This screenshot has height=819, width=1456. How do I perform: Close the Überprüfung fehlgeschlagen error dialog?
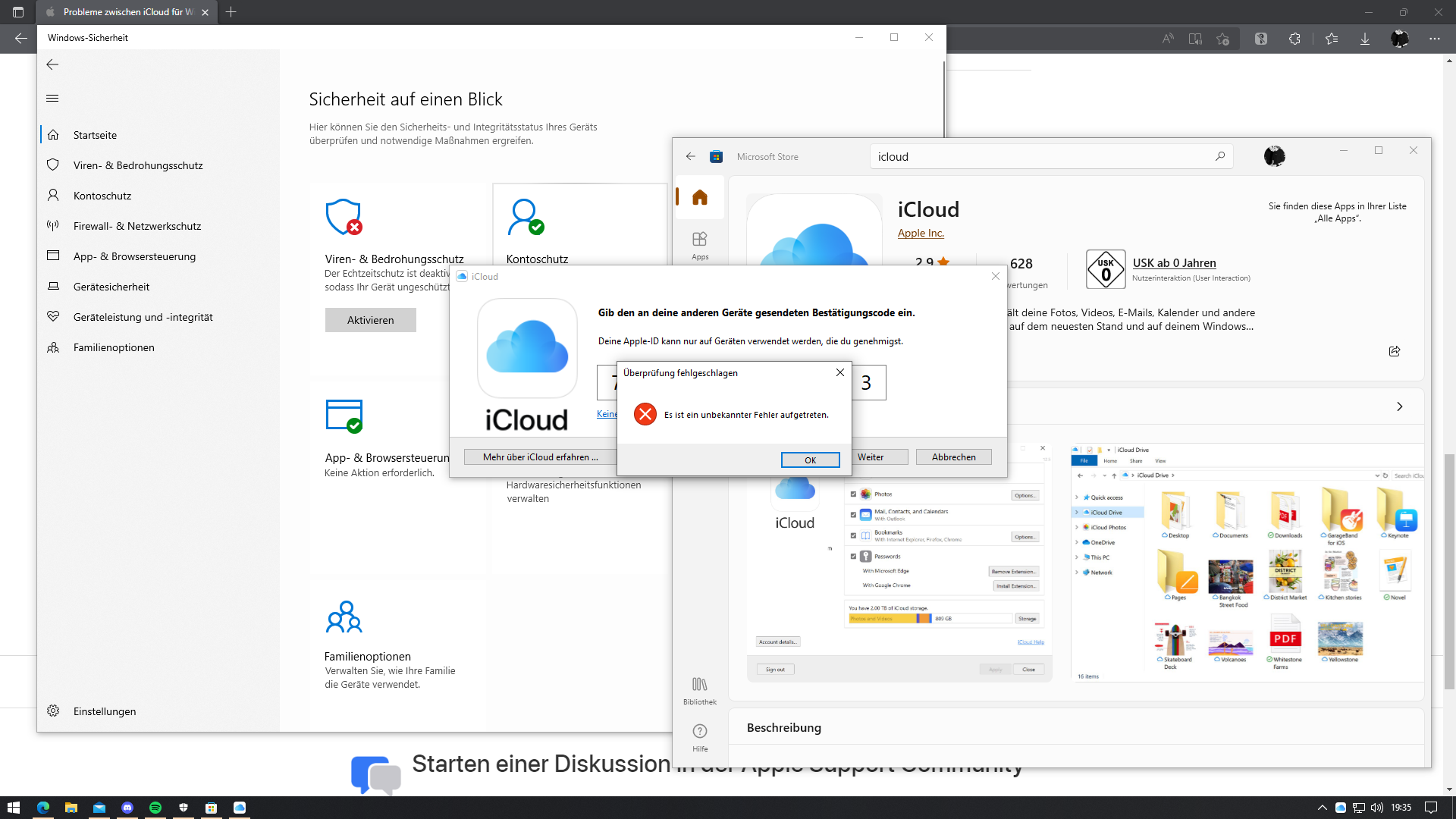(839, 372)
